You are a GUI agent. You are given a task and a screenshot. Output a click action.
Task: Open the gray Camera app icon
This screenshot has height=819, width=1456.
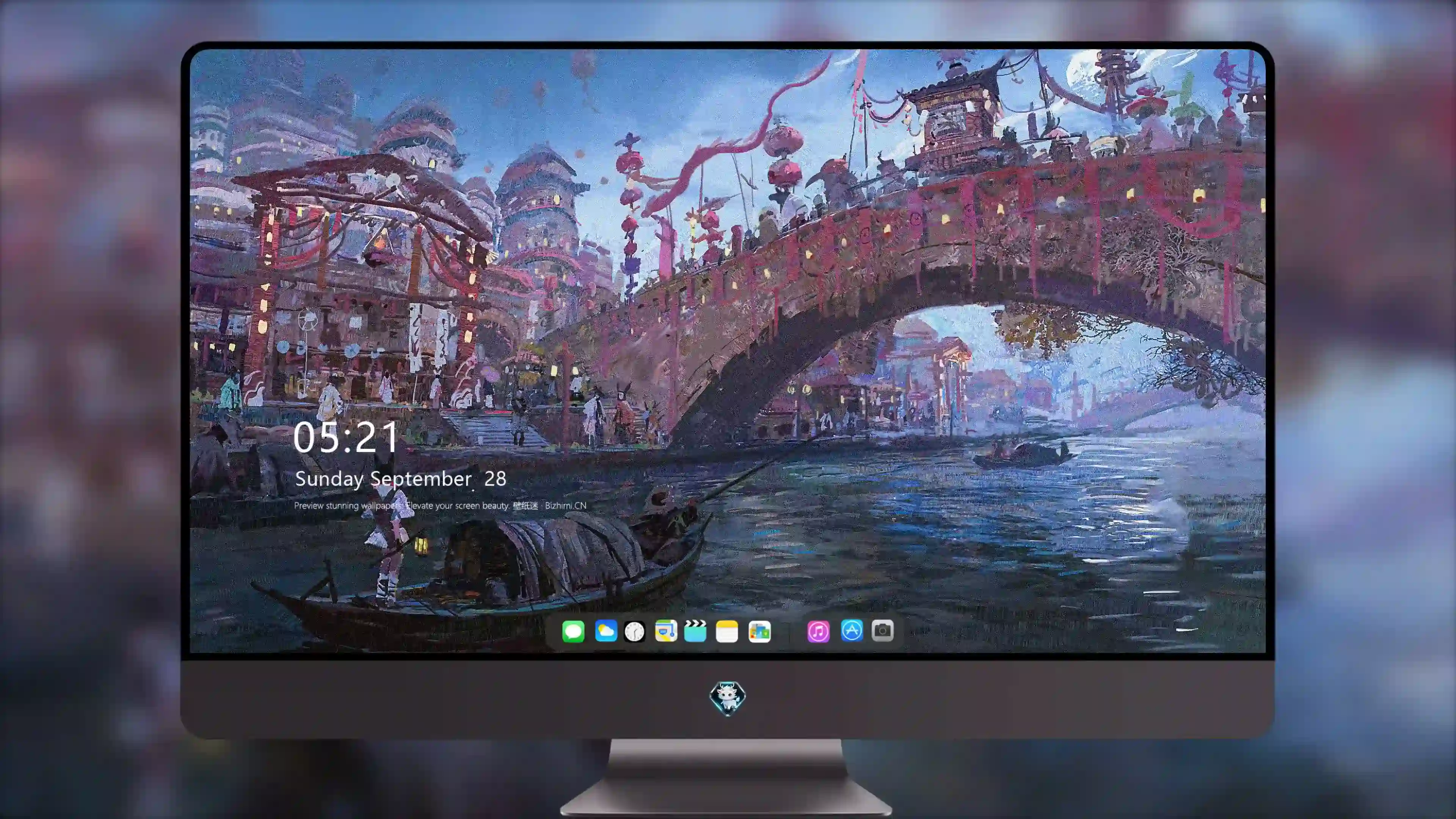(882, 630)
